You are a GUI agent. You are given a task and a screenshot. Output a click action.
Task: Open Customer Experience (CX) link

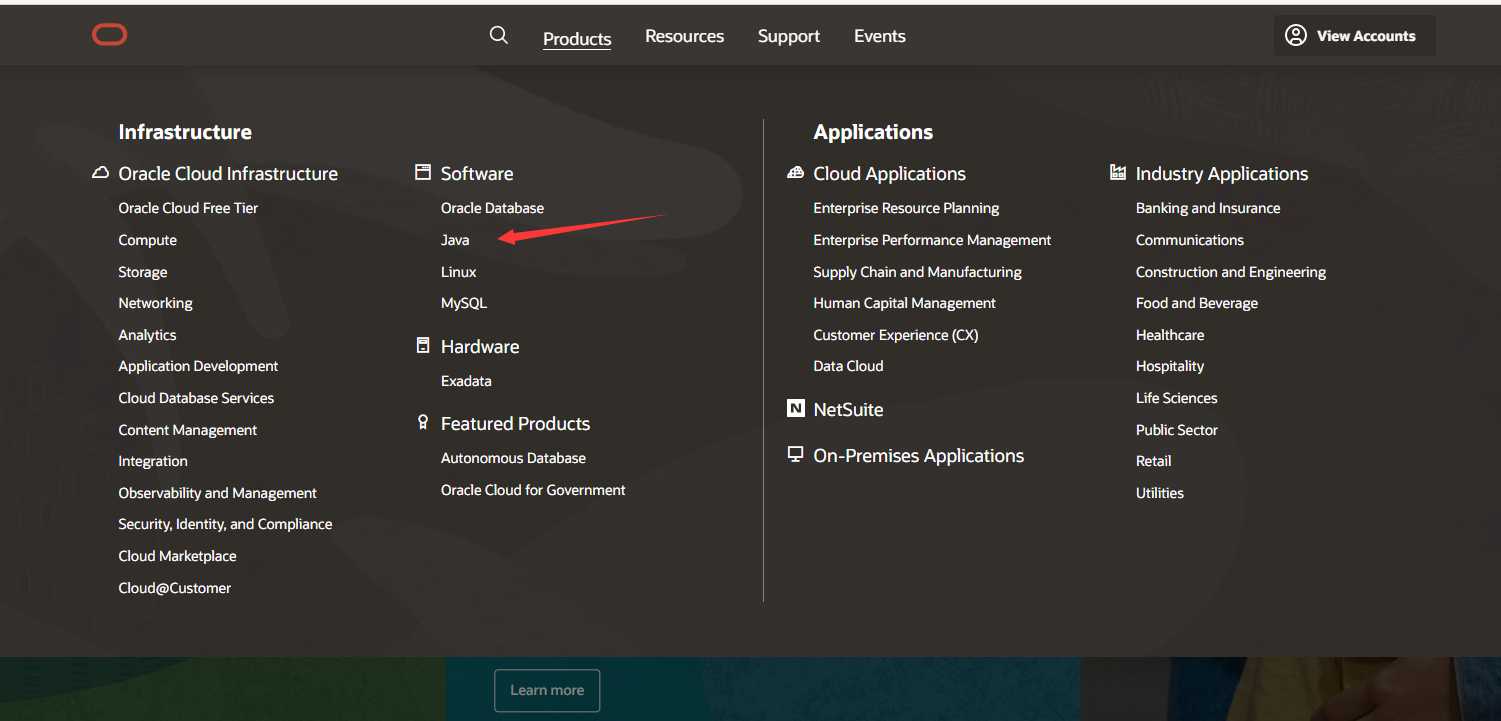895,335
